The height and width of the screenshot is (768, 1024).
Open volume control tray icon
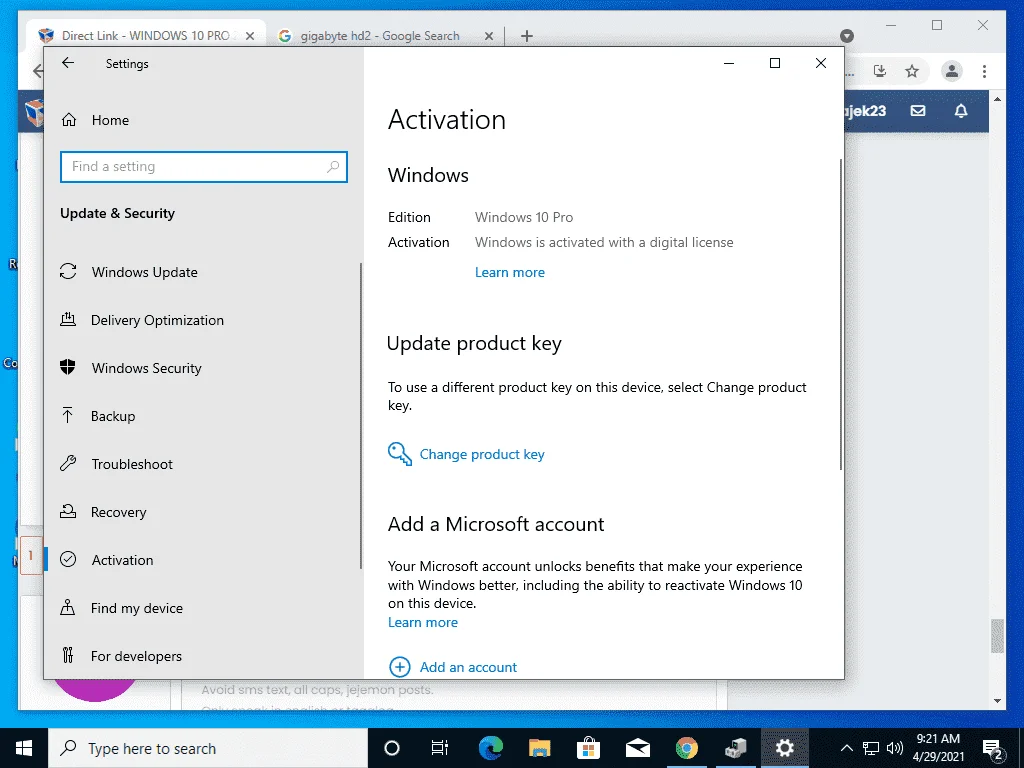tap(895, 748)
